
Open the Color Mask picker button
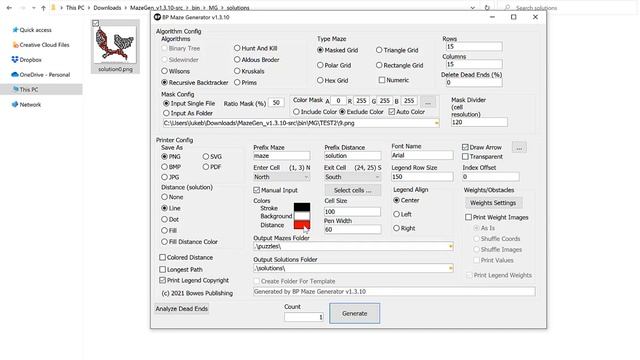pyautogui.click(x=428, y=102)
